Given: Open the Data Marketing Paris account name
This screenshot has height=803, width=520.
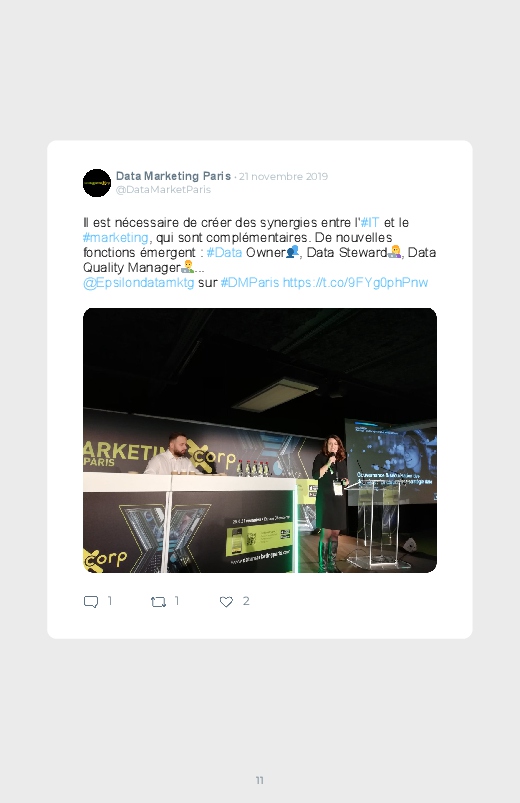Looking at the screenshot, I should [x=173, y=176].
